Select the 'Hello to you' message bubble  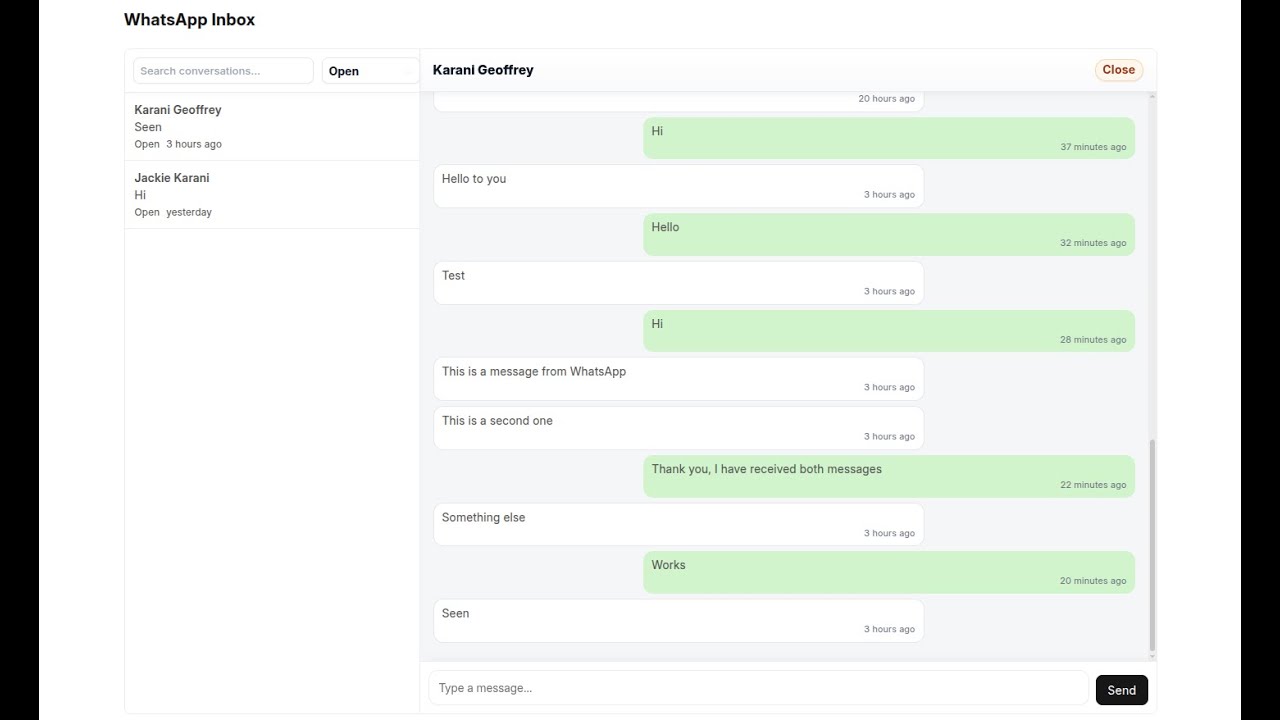[x=678, y=186]
